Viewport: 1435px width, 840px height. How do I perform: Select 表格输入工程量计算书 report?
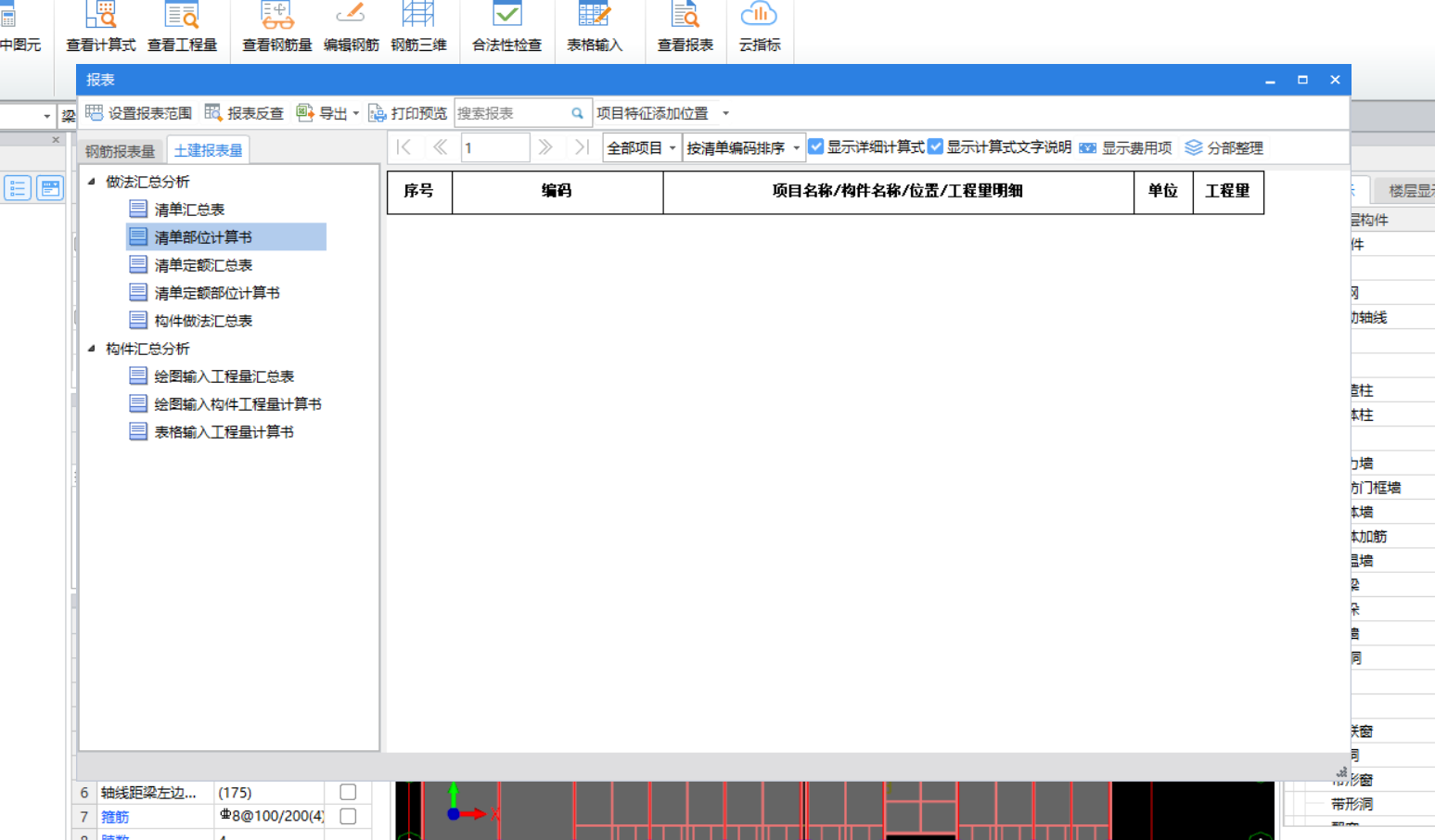tap(224, 432)
